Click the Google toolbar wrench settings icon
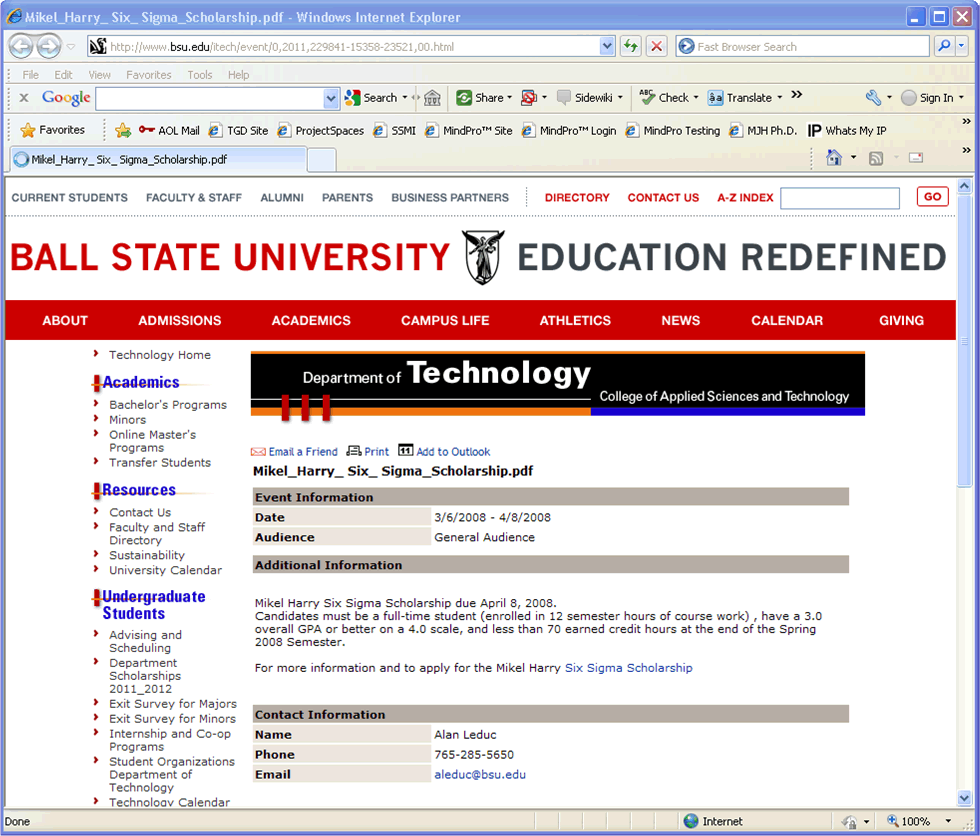This screenshot has height=836, width=980. [x=873, y=98]
